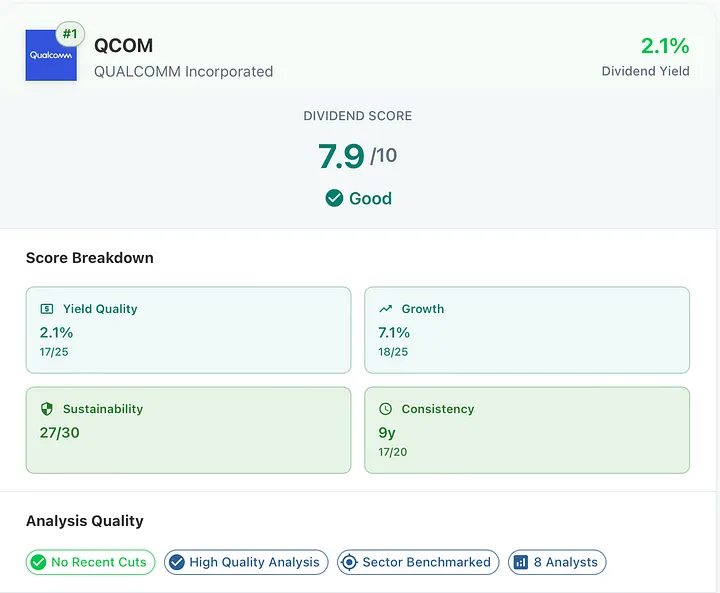Click the 8 Analysts badge

coord(557,562)
